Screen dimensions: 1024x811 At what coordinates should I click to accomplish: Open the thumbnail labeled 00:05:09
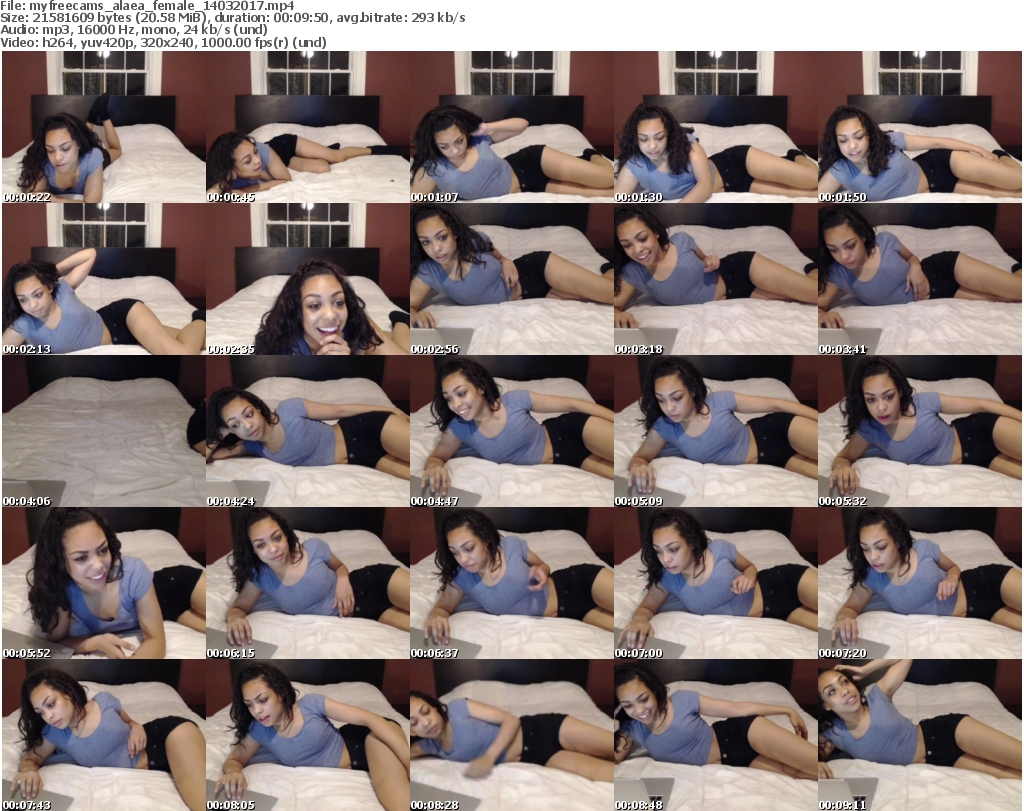click(715, 431)
